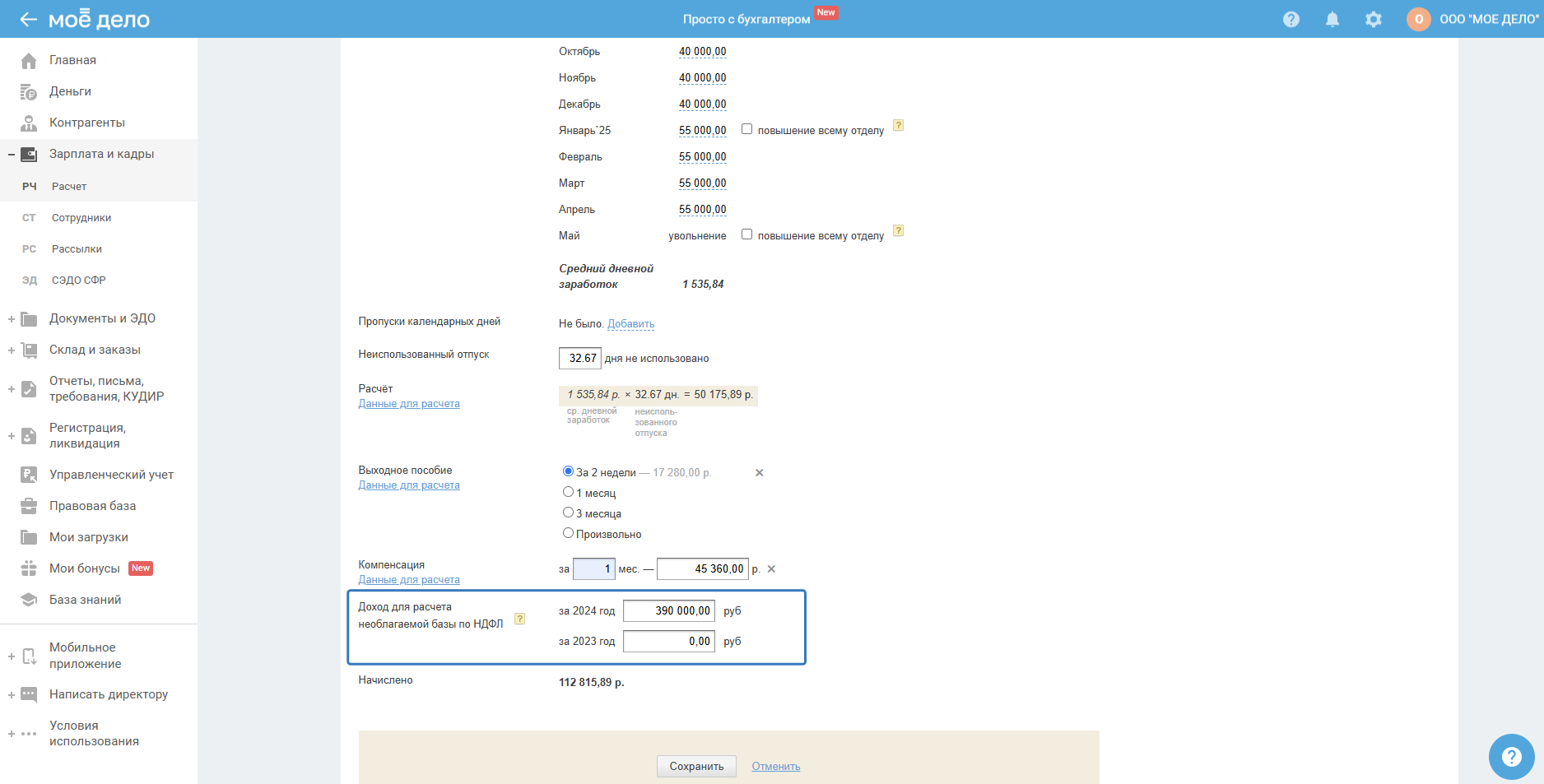Expand the Написать директору section
Viewport: 1544px width, 784px height.
click(x=12, y=694)
